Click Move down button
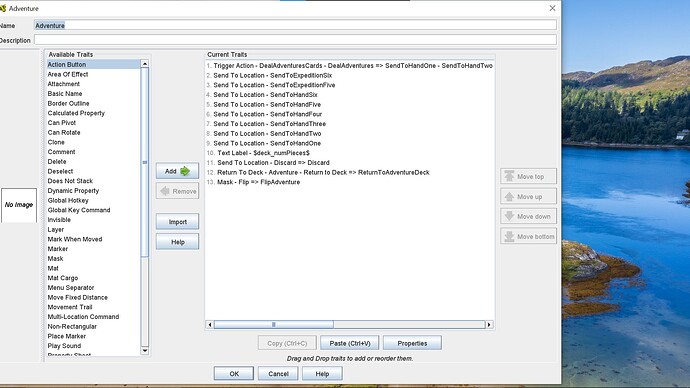690x388 pixels. point(529,216)
